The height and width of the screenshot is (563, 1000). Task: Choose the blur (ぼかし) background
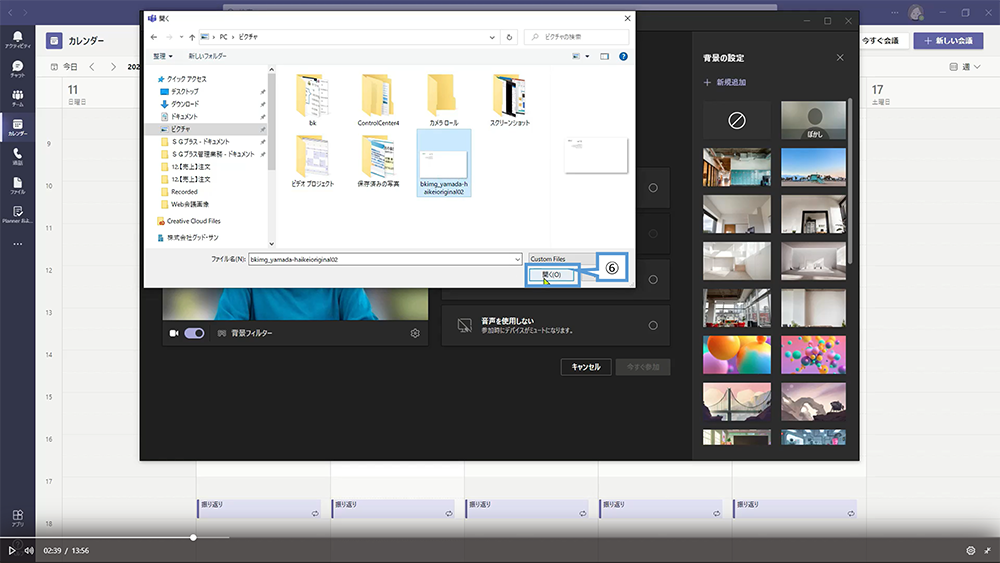tap(814, 121)
